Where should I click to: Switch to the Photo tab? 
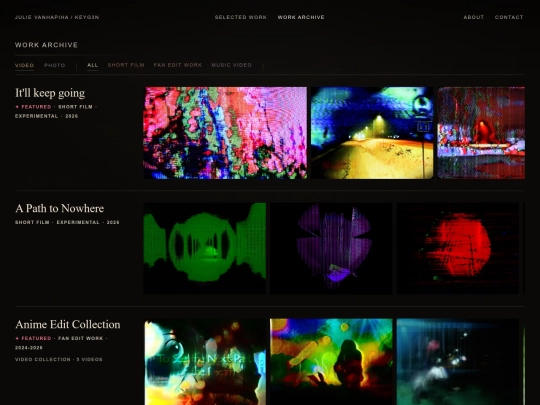54,65
